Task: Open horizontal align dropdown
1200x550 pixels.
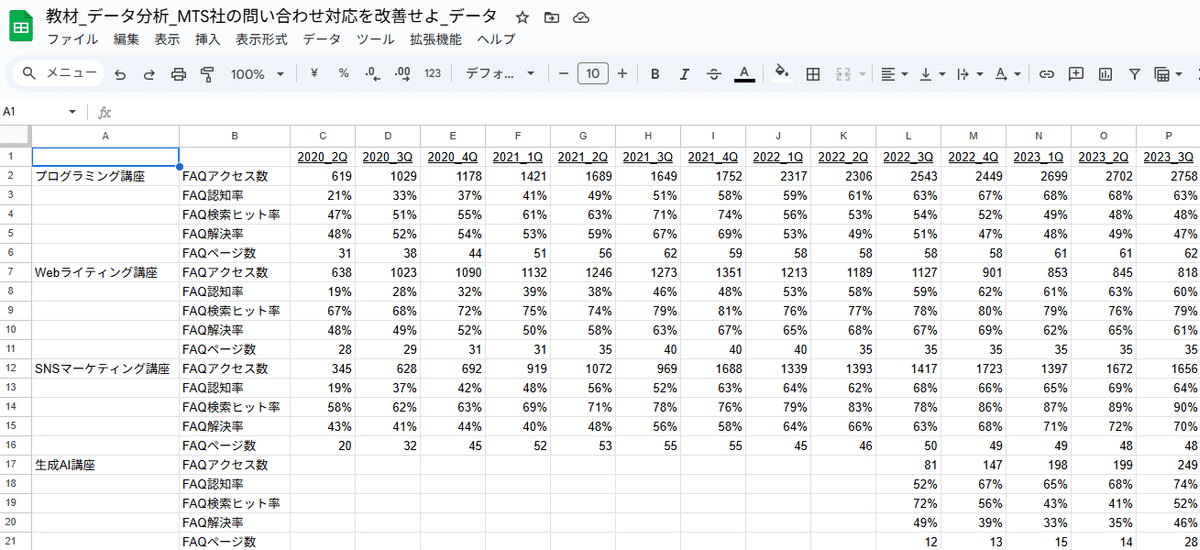Action: [x=894, y=74]
